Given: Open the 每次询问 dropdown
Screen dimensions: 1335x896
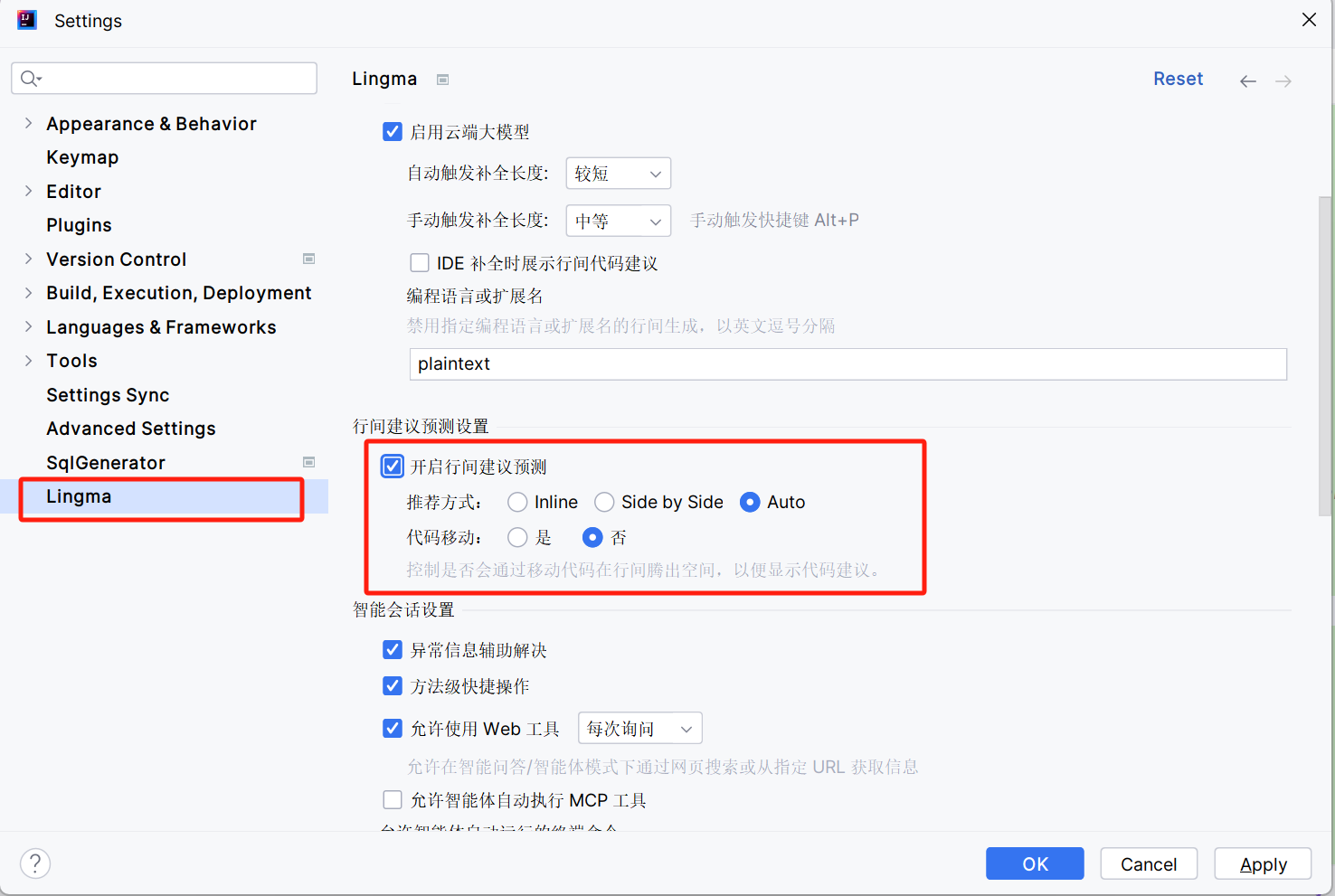Looking at the screenshot, I should (639, 728).
